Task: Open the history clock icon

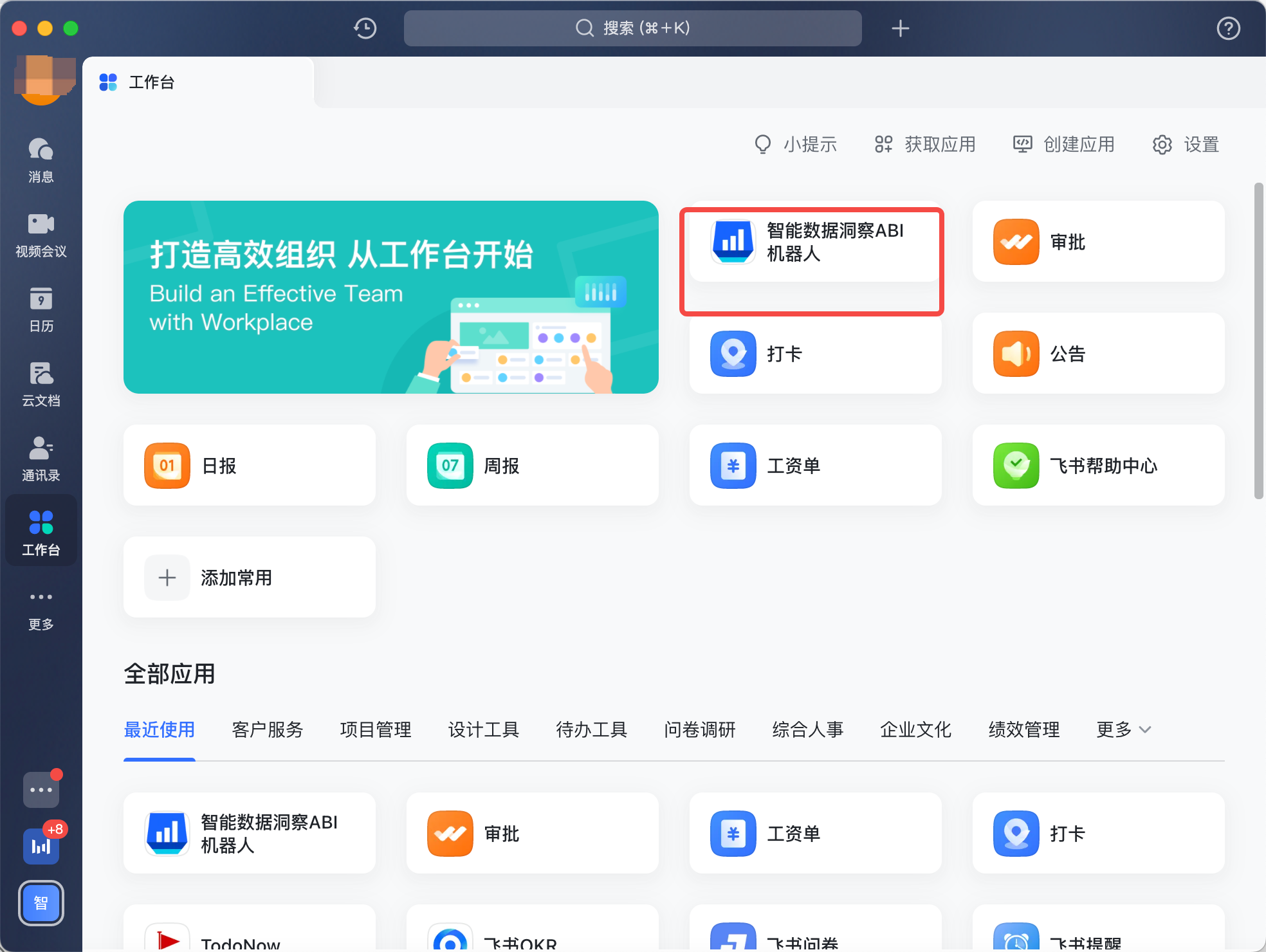Action: 365,28
